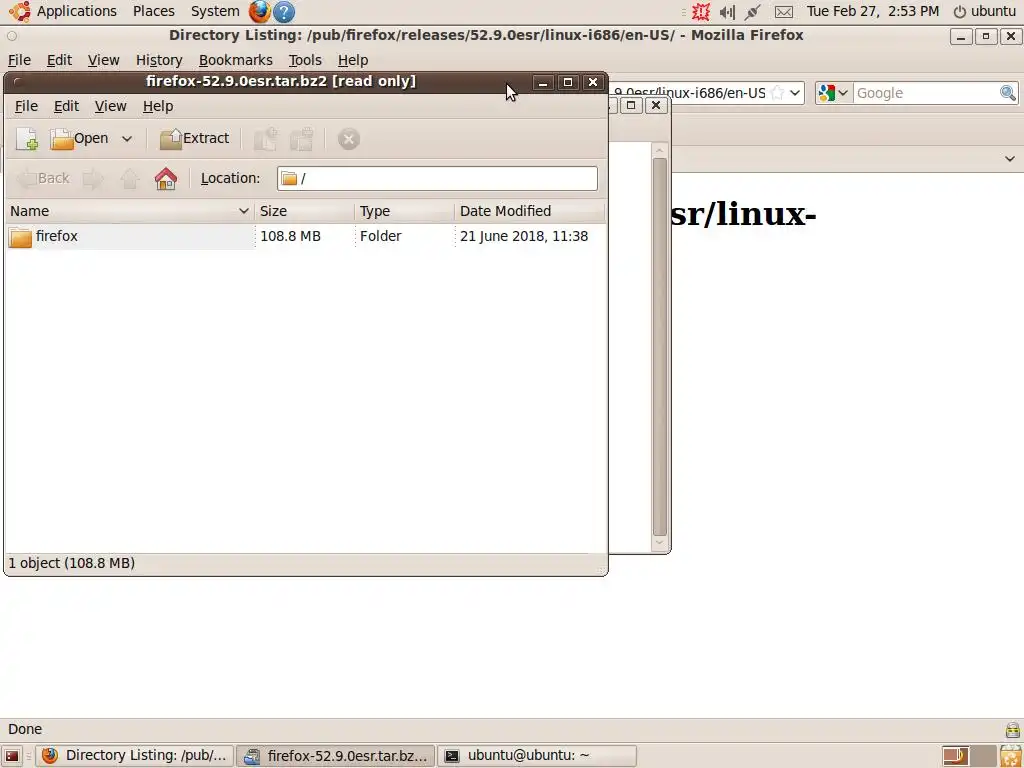Click the help question mark panel icon

283,12
